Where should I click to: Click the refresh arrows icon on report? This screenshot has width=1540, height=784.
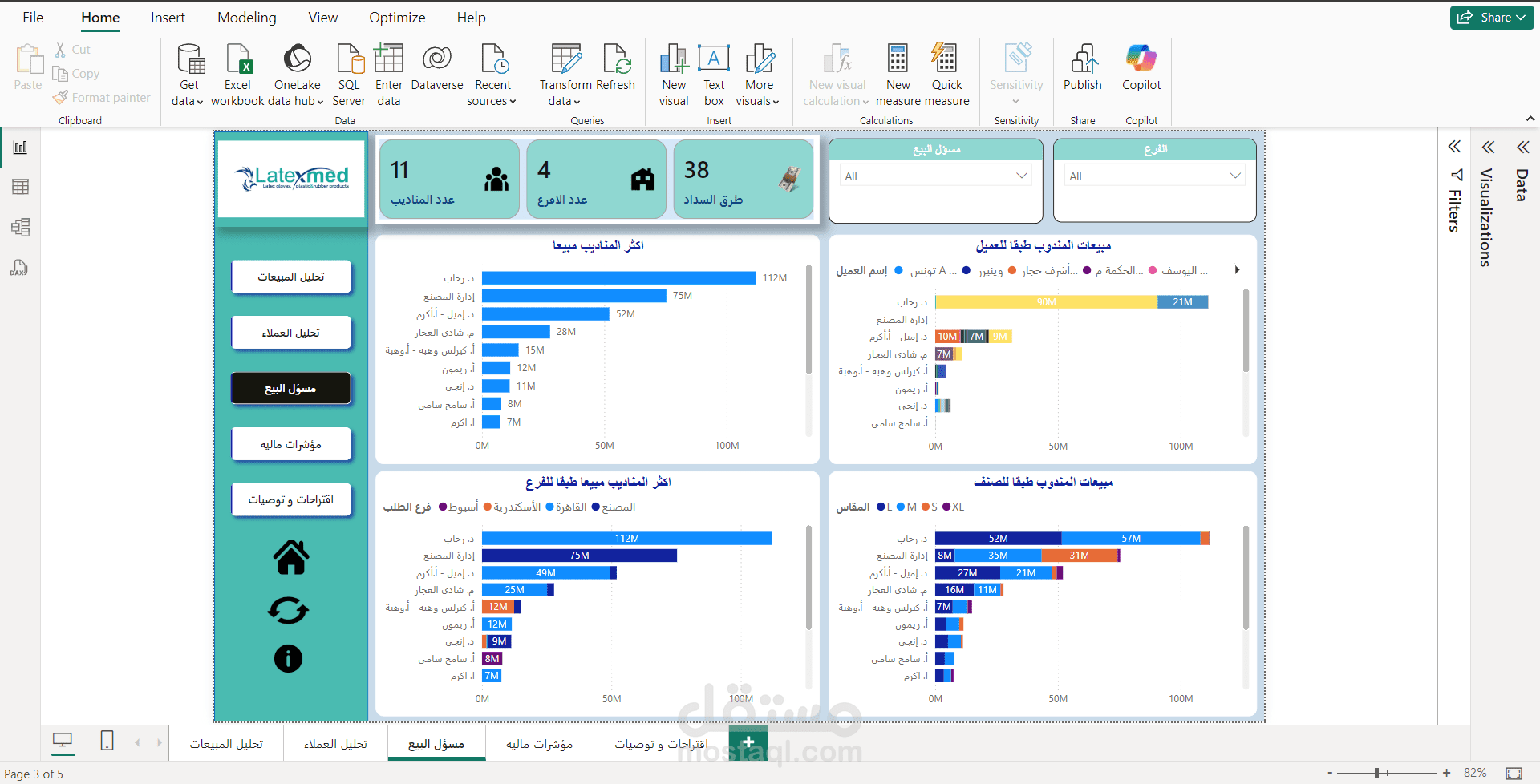click(x=289, y=611)
